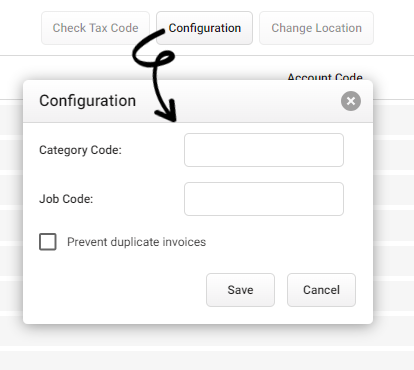Click the Prevent duplicate invoices label text
Image resolution: width=414 pixels, height=370 pixels.
click(136, 242)
